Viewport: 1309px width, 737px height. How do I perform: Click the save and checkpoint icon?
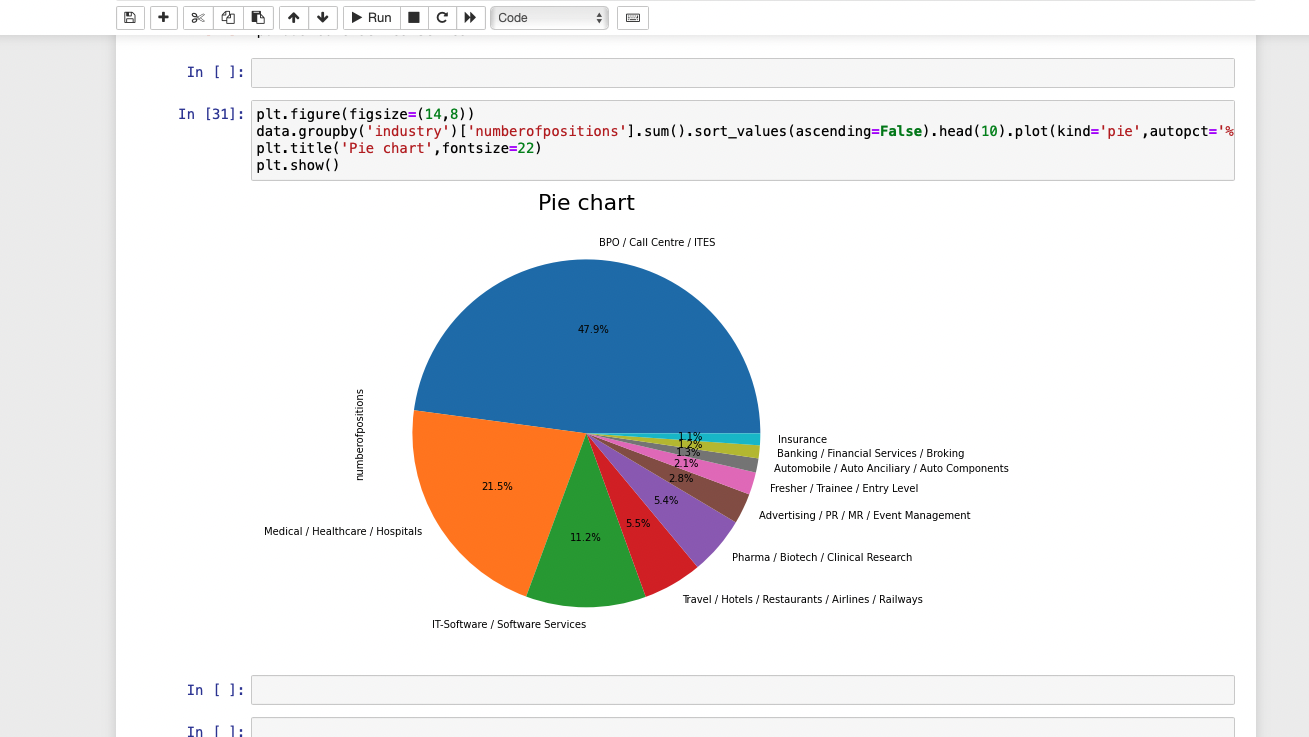click(130, 18)
